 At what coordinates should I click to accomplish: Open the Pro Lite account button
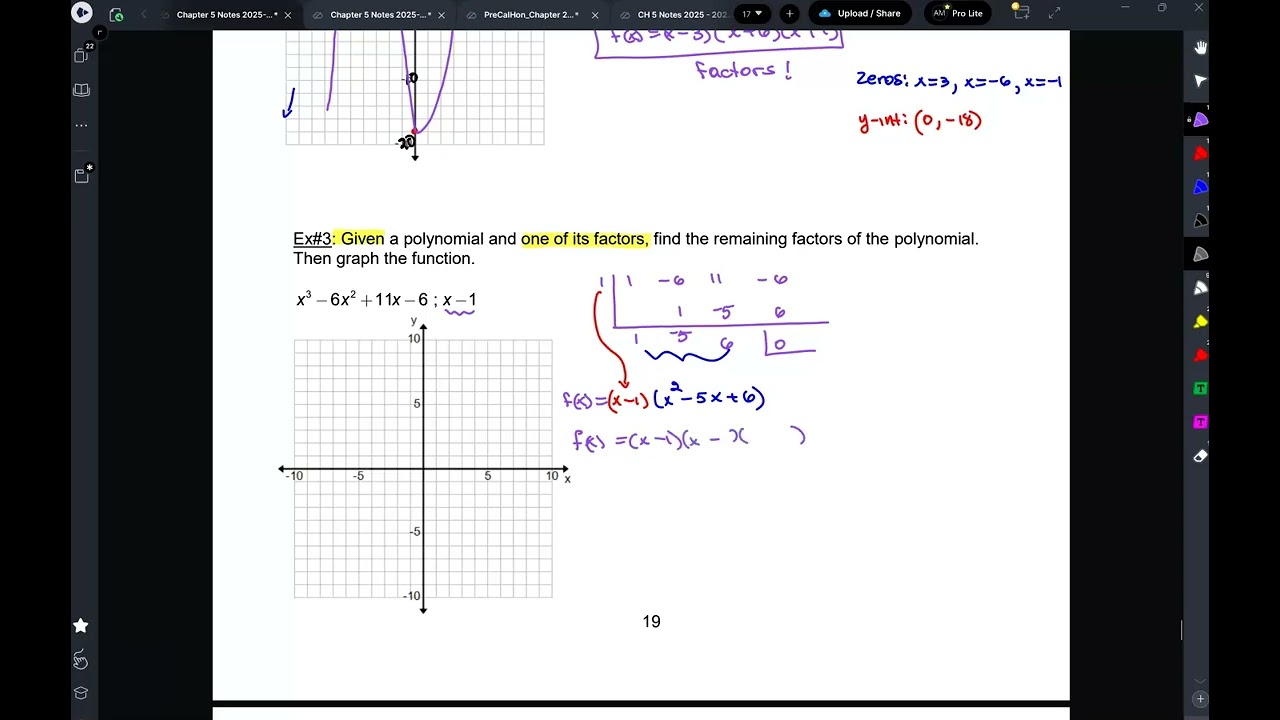pyautogui.click(x=958, y=14)
